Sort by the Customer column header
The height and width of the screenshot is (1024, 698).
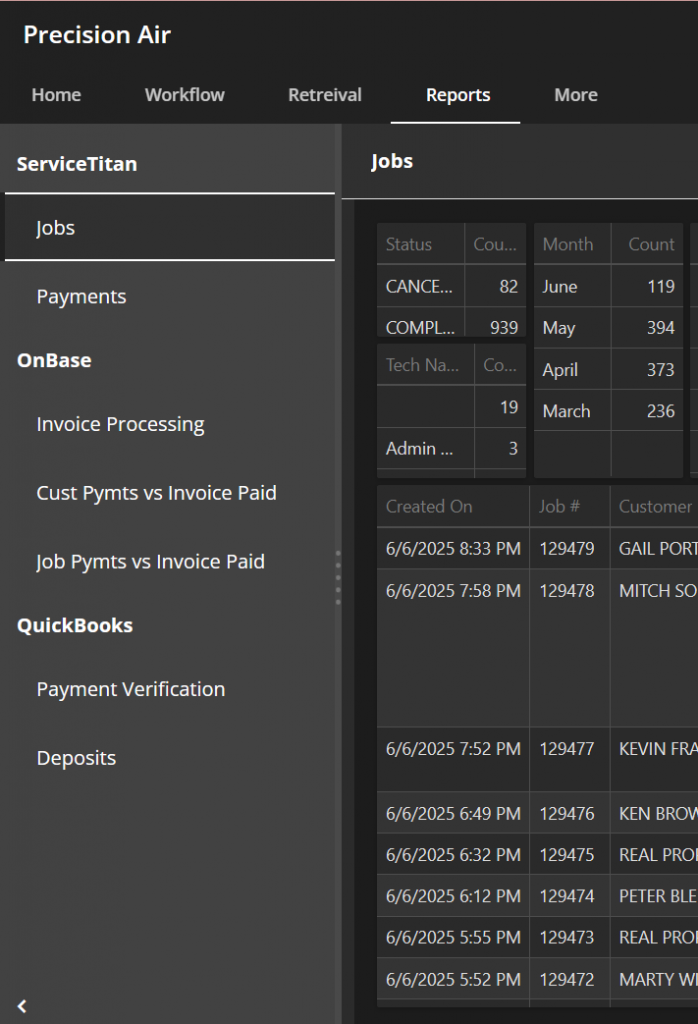tap(654, 506)
